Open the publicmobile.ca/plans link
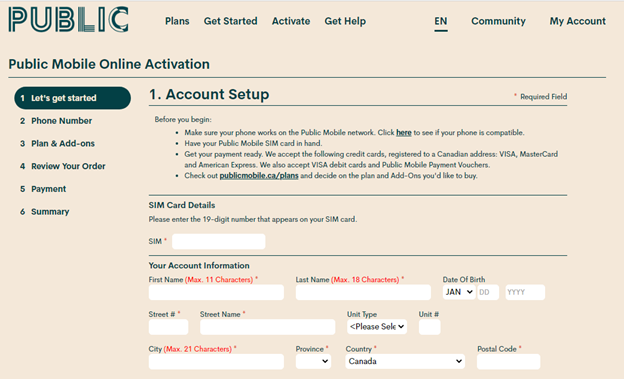Viewport: 624px width, 379px height. pos(259,176)
